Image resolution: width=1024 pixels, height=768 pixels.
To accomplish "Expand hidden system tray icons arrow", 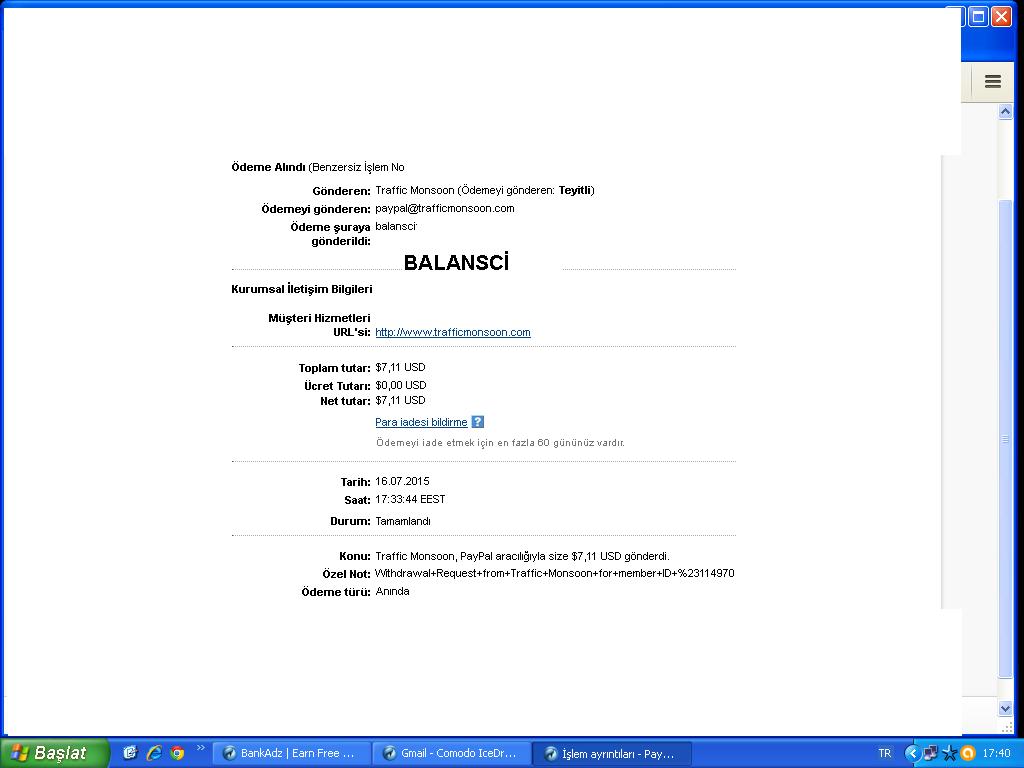I will [x=912, y=753].
